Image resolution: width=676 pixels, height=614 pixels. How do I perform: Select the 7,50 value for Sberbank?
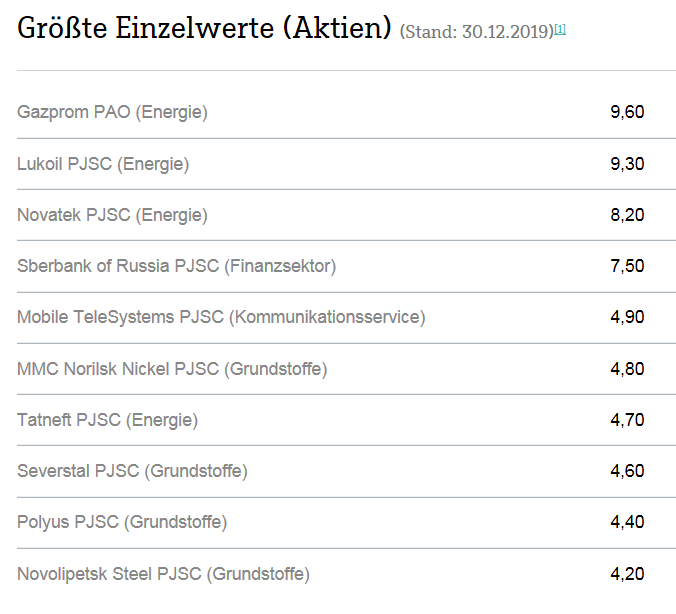tap(627, 266)
